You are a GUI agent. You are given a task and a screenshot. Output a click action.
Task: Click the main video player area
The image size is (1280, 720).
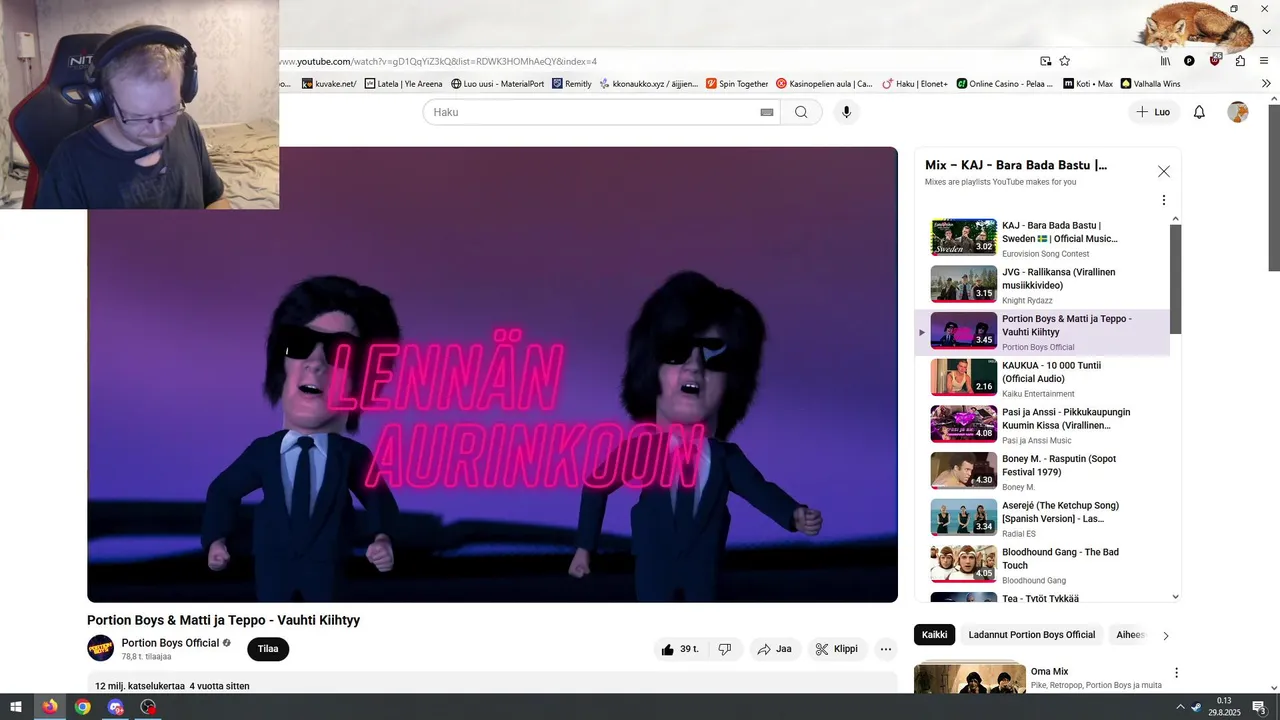pos(492,374)
